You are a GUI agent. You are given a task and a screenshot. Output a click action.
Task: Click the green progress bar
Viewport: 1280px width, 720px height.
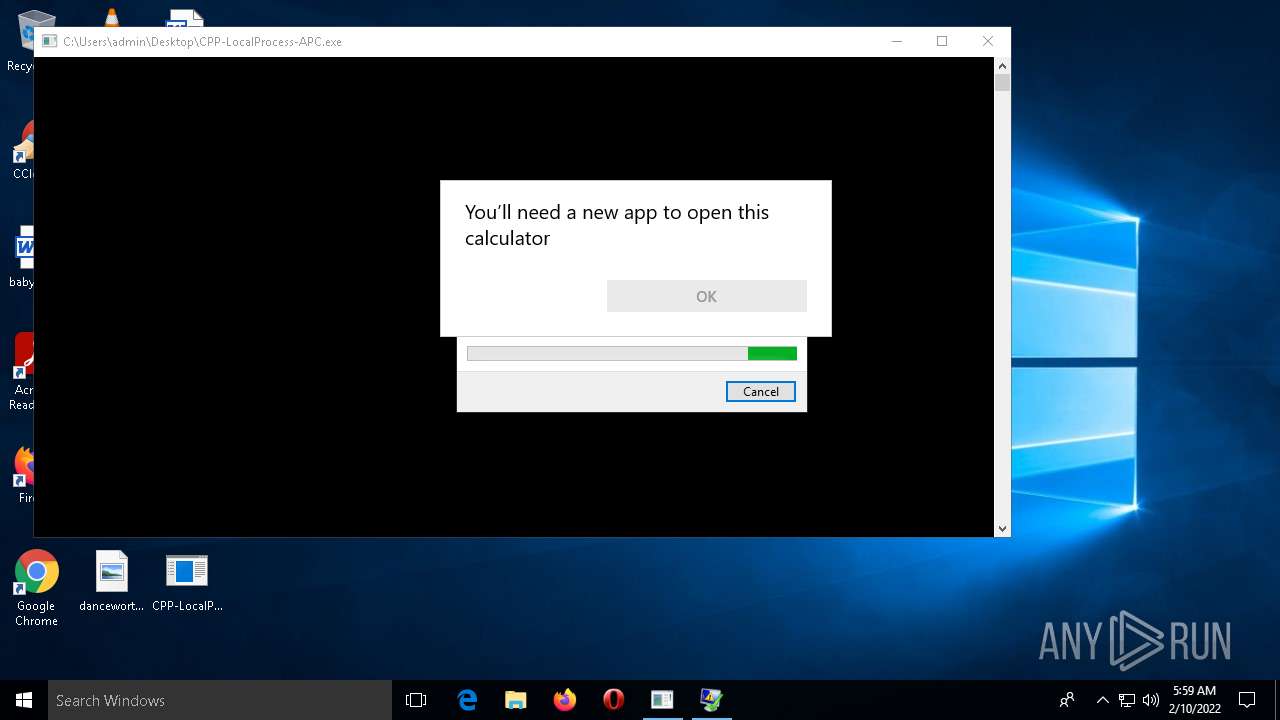(x=632, y=353)
